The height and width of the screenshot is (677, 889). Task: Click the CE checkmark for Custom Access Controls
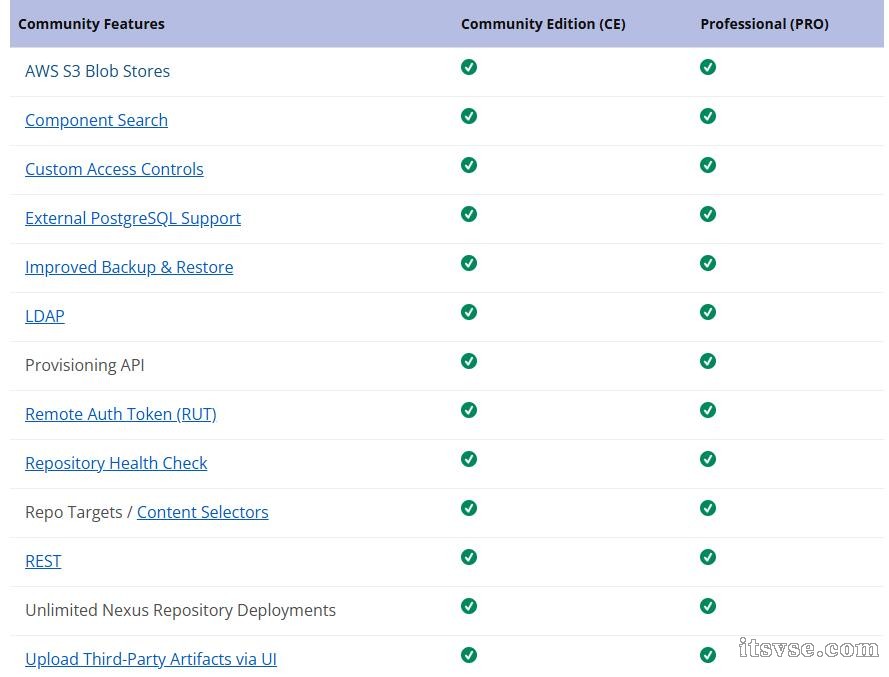point(469,165)
